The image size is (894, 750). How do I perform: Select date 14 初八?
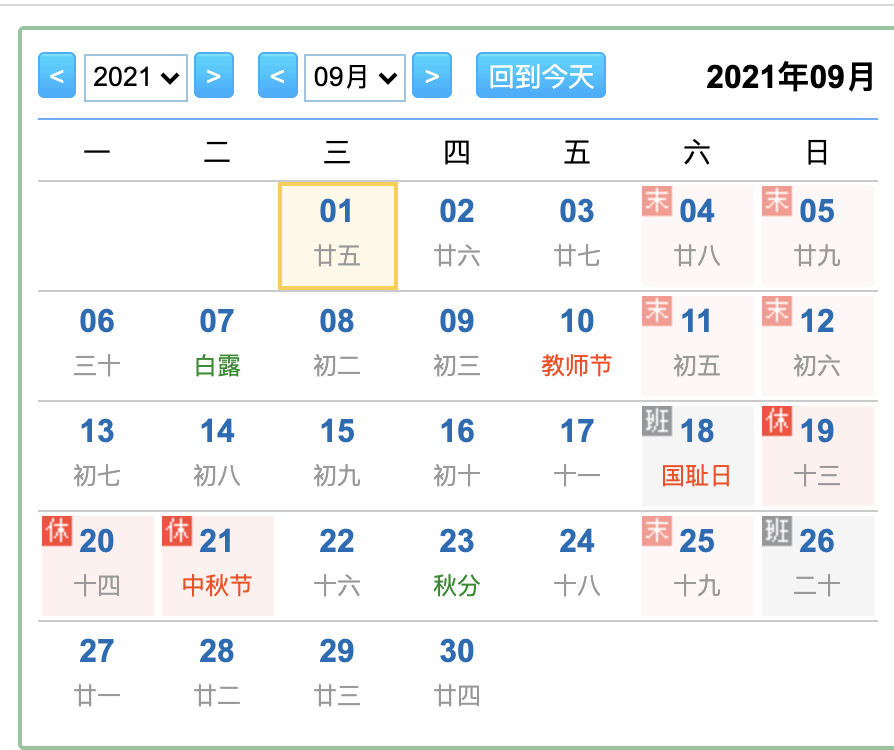(x=217, y=456)
